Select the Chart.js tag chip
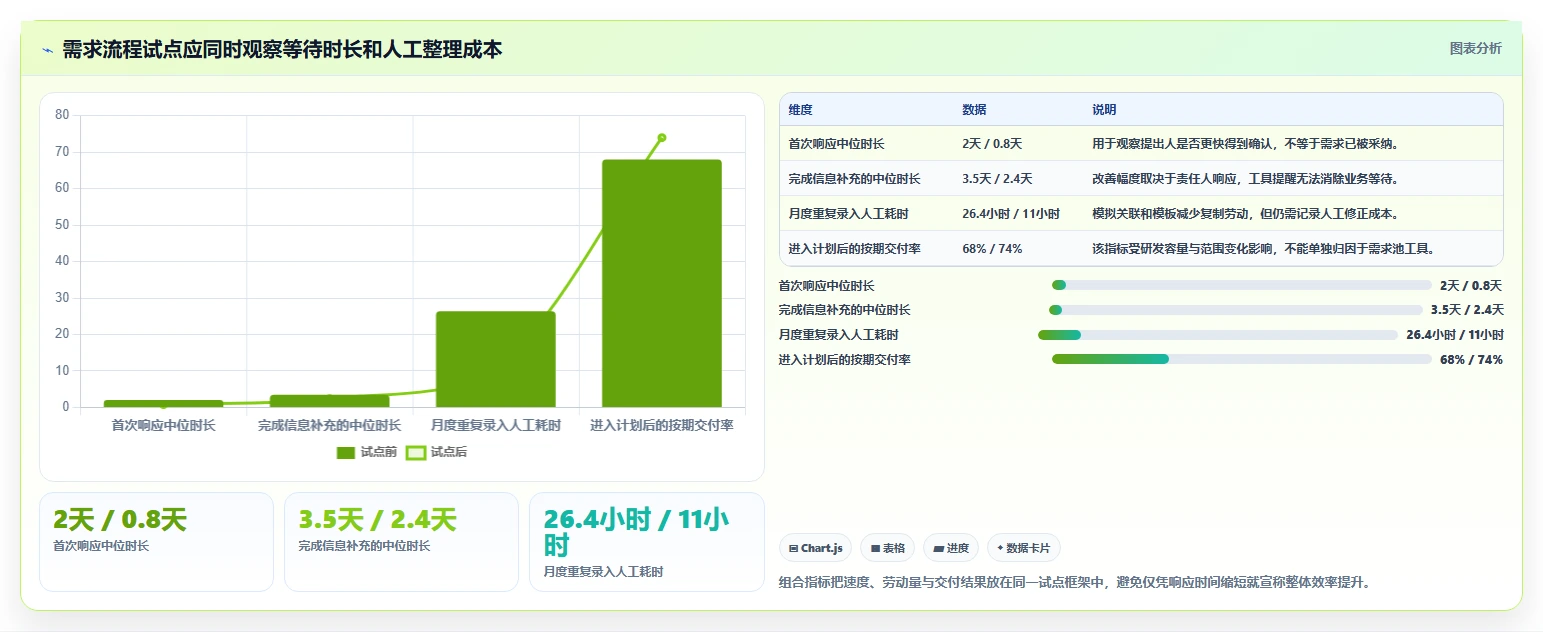Screen dimensions: 1543x632 (x=816, y=548)
